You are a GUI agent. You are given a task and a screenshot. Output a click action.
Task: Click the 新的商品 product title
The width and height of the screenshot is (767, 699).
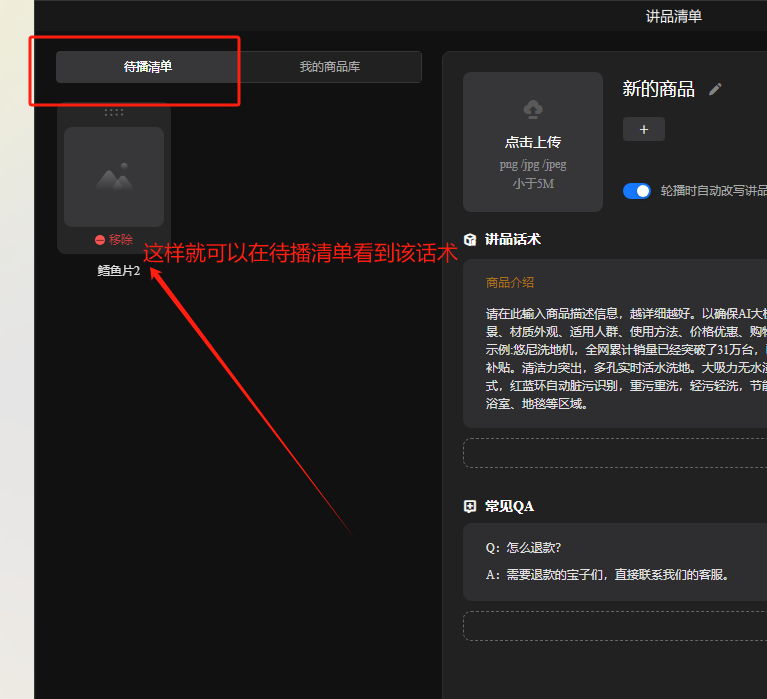tap(658, 89)
